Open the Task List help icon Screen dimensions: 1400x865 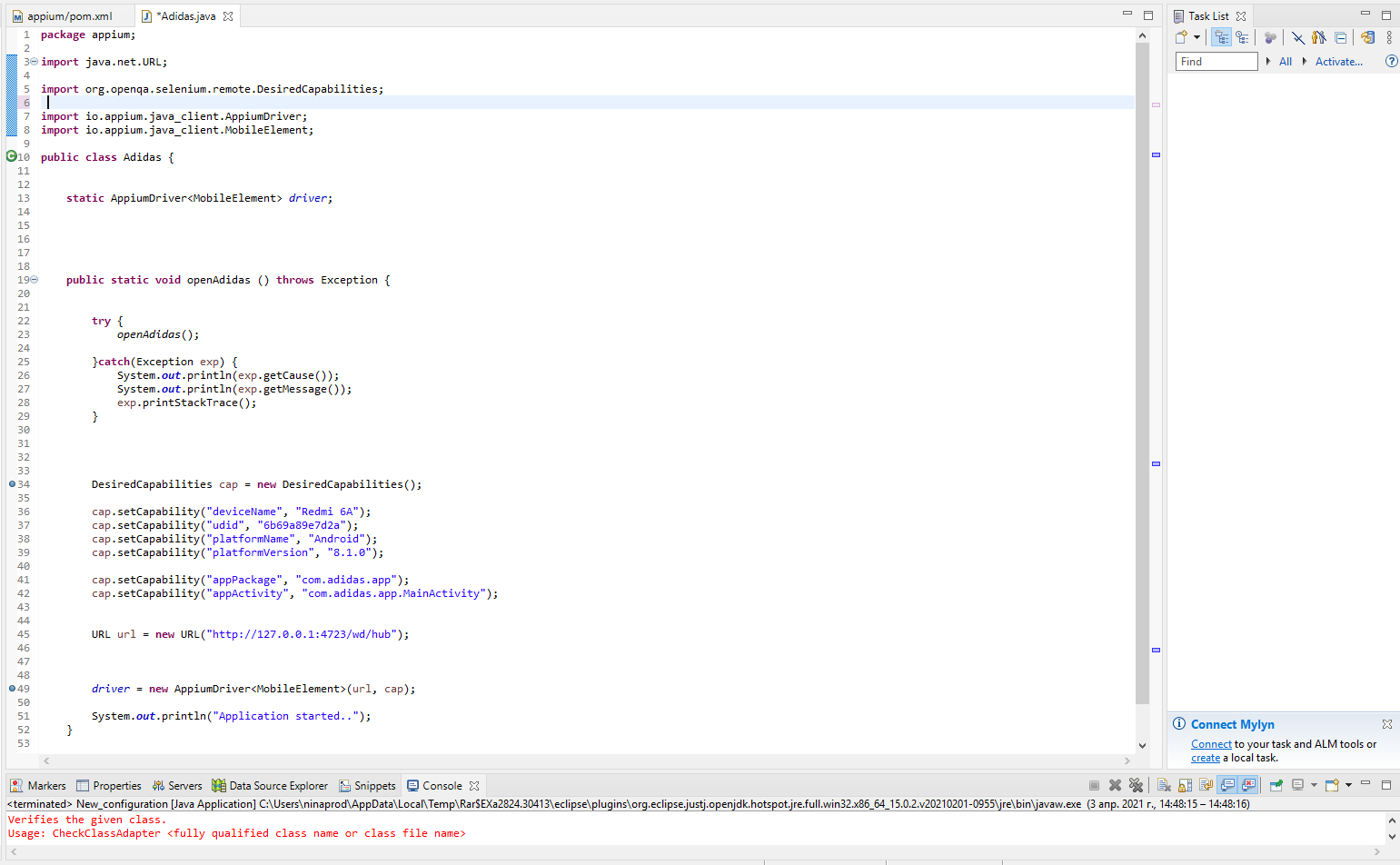tap(1391, 61)
